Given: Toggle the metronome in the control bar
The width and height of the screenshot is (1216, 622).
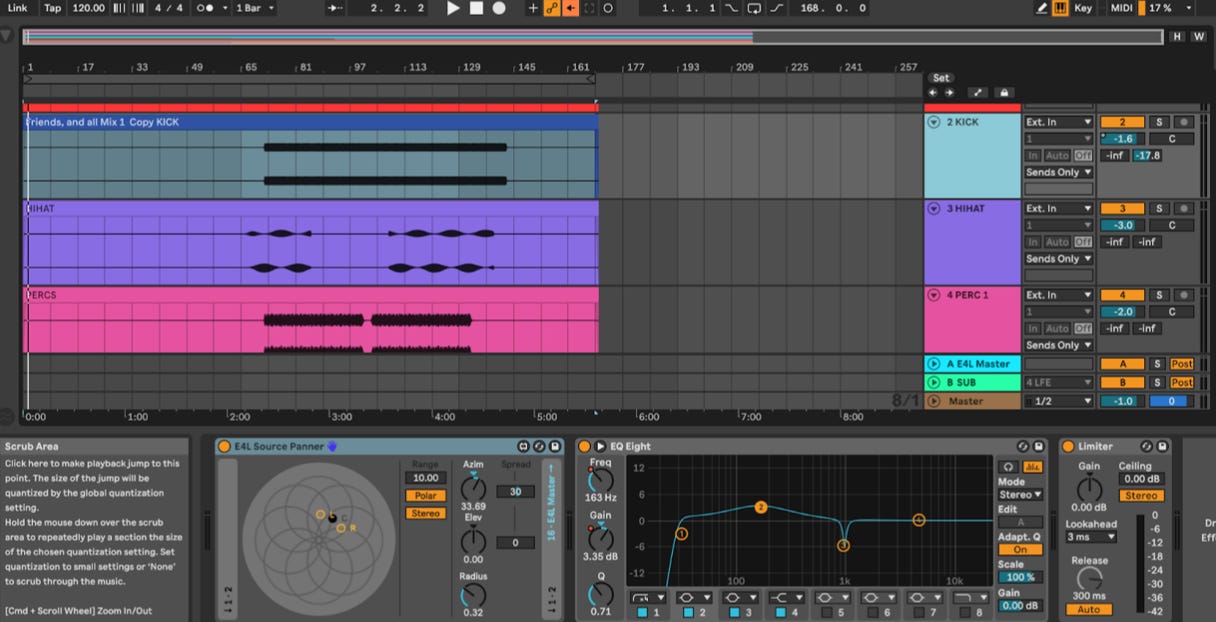Looking at the screenshot, I should click(205, 8).
